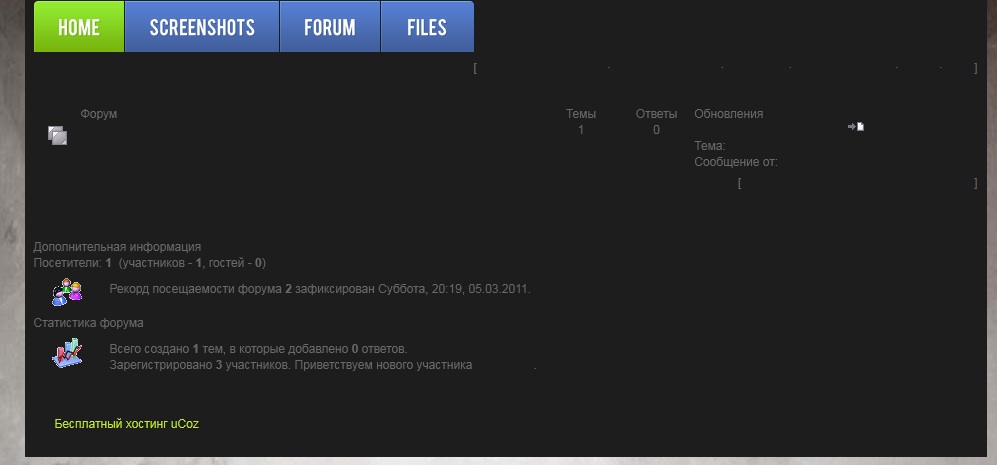This screenshot has width=997, height=465.
Task: Open the HOME tab
Action: tap(79, 27)
